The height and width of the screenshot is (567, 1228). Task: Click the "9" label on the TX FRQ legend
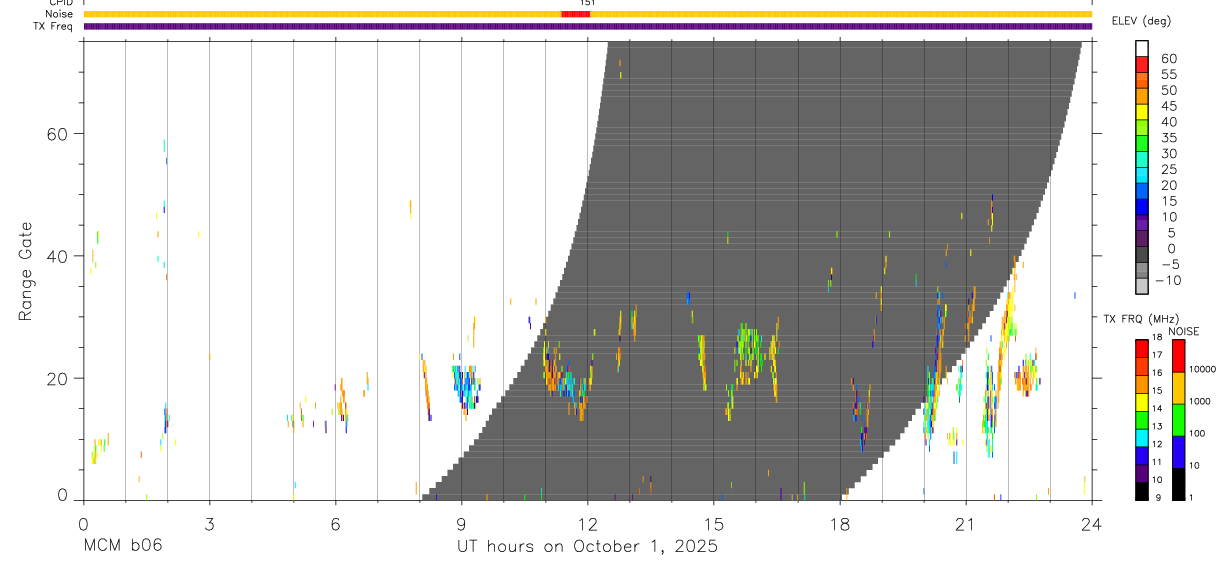tap(1158, 497)
